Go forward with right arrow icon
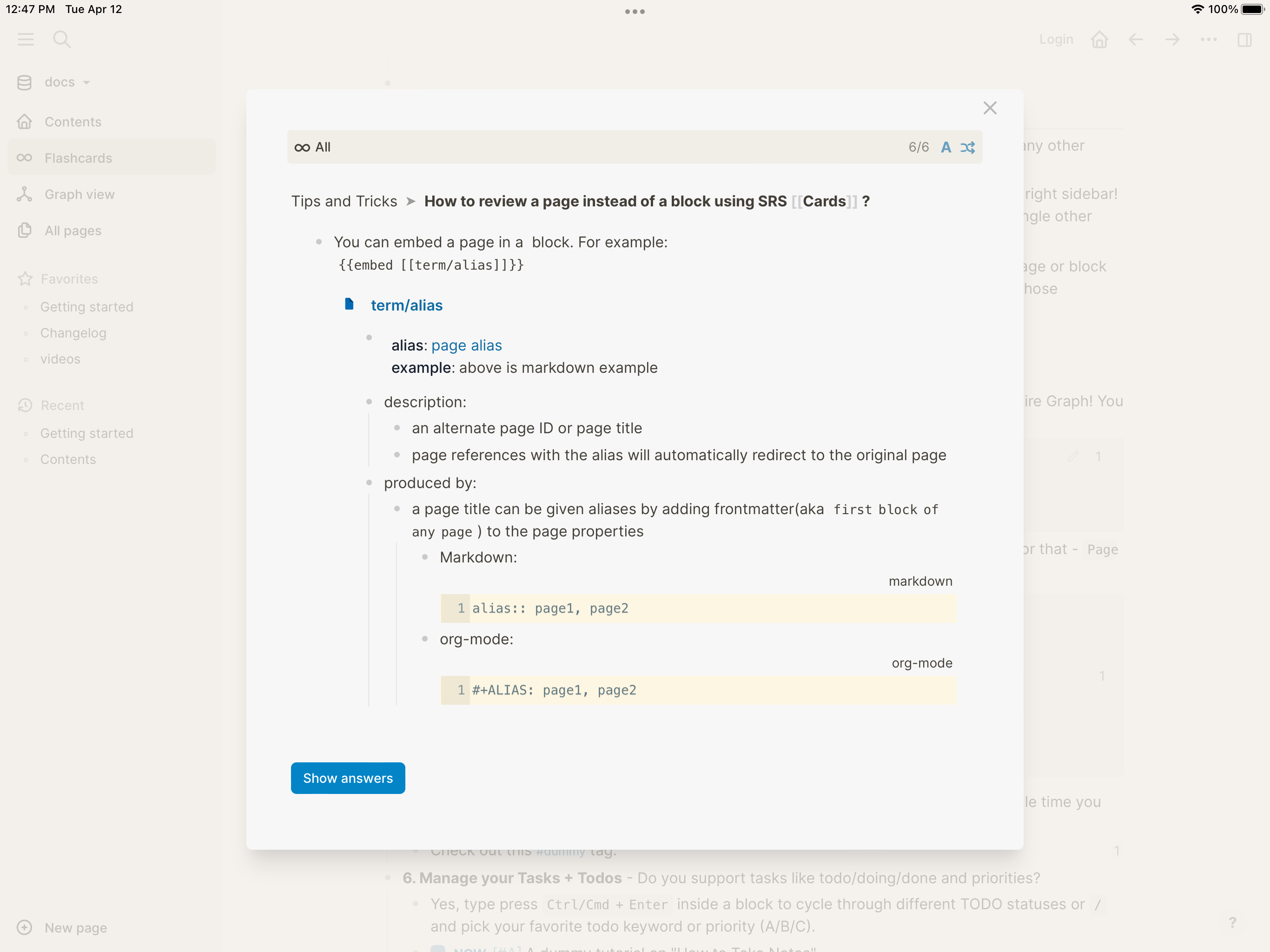The image size is (1270, 952). coord(1172,39)
